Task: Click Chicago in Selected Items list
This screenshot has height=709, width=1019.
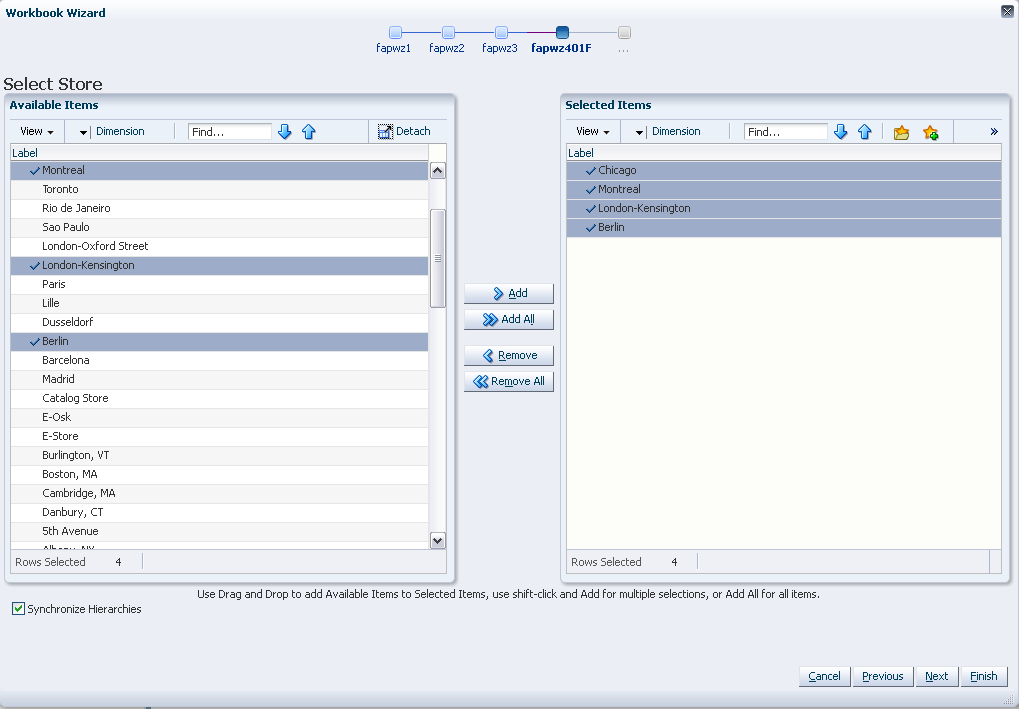Action: (x=784, y=170)
